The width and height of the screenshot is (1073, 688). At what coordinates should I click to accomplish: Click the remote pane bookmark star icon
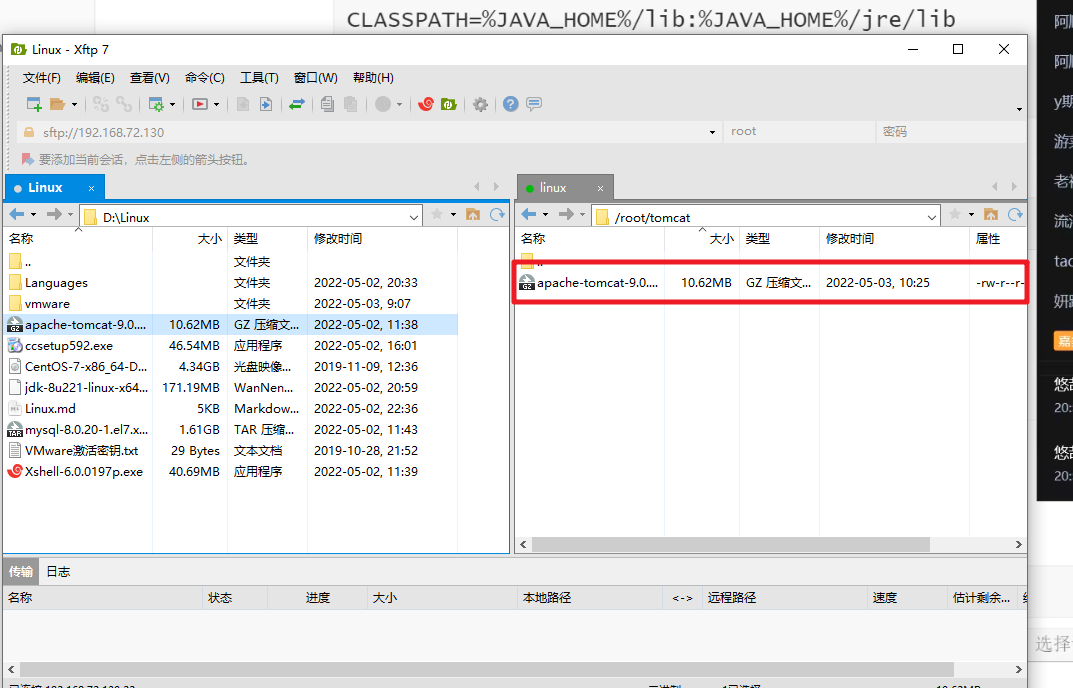coord(955,215)
